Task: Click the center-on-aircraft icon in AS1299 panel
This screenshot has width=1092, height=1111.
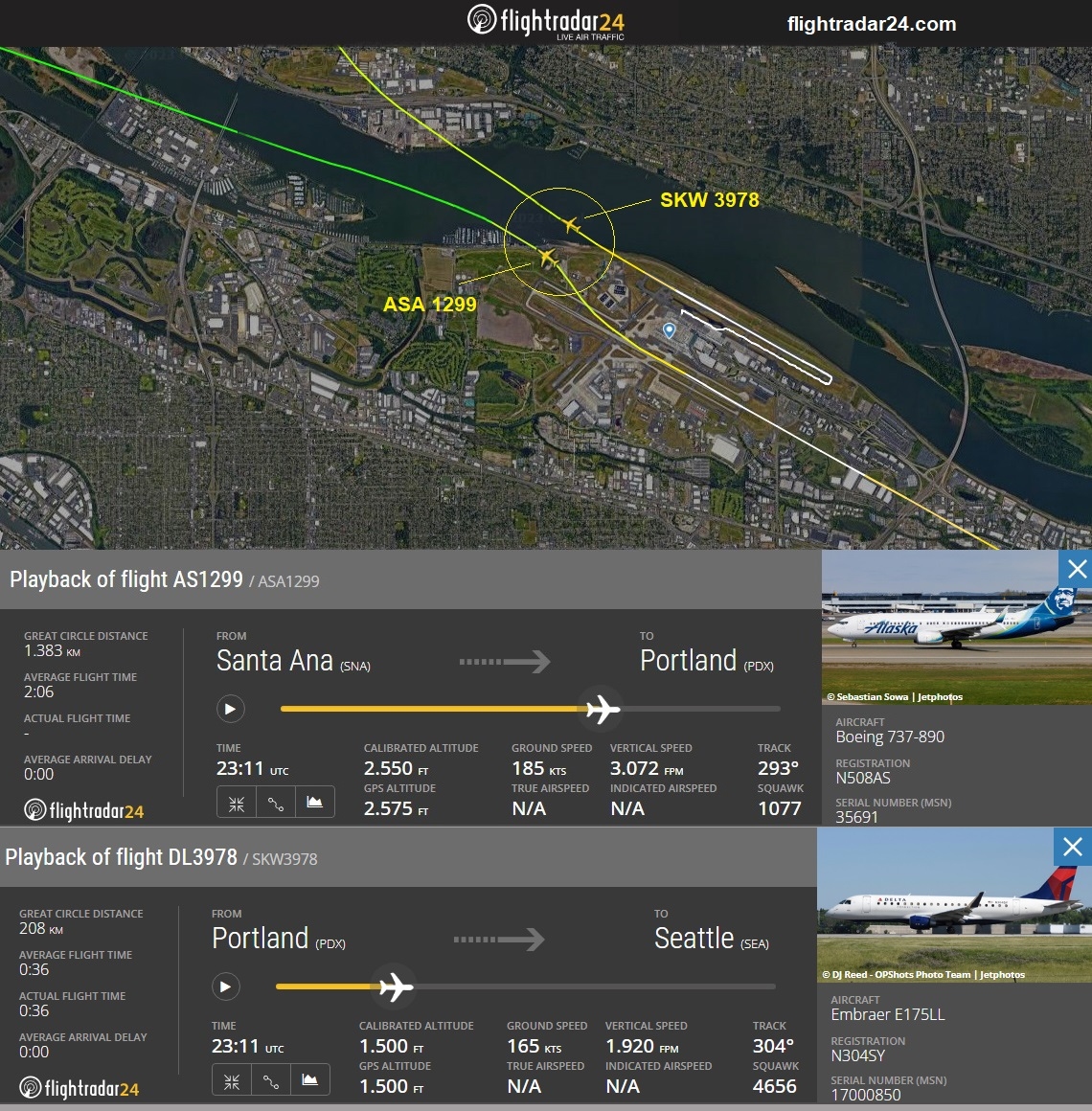Action: (236, 803)
